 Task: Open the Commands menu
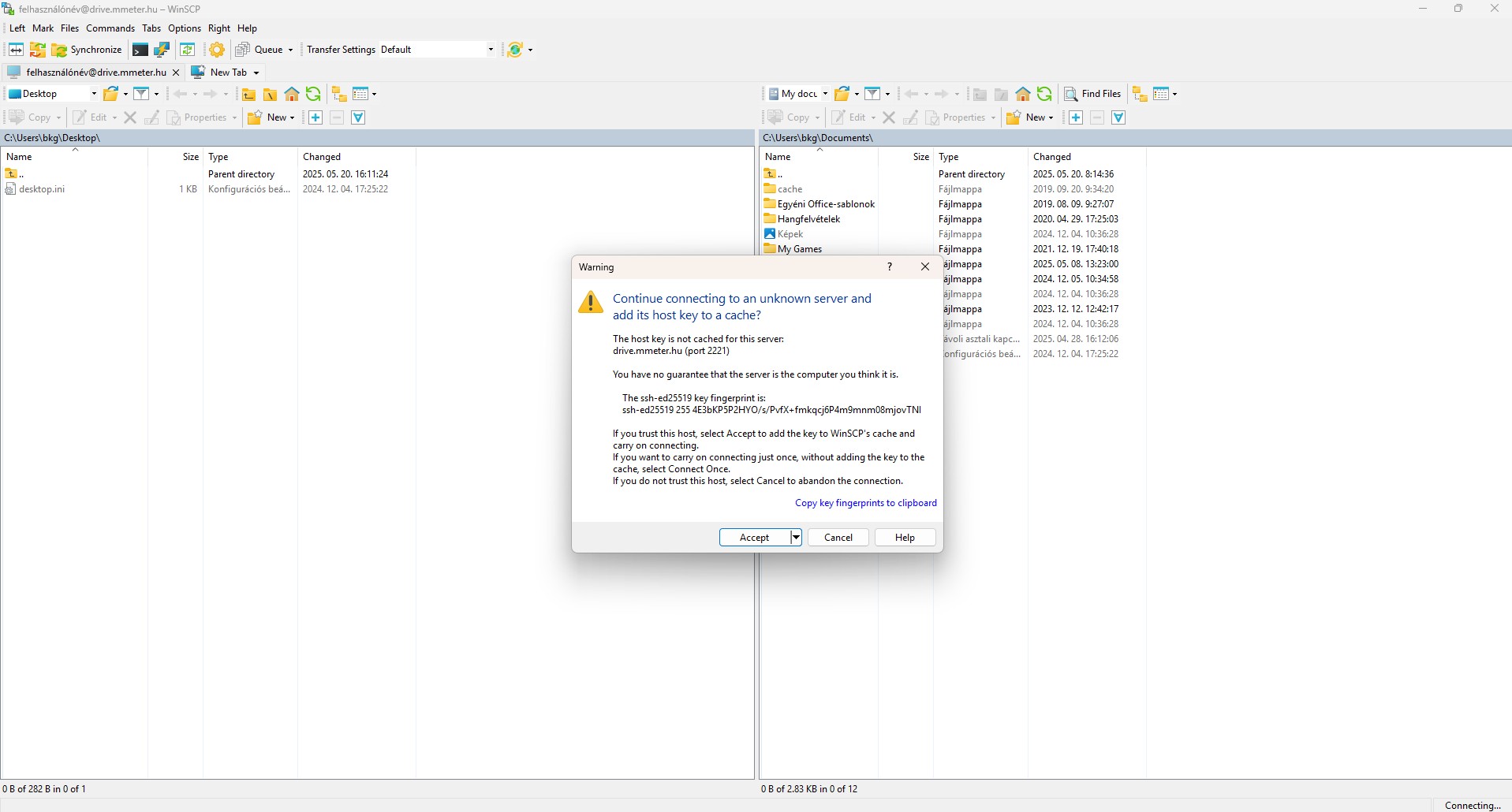pos(110,28)
